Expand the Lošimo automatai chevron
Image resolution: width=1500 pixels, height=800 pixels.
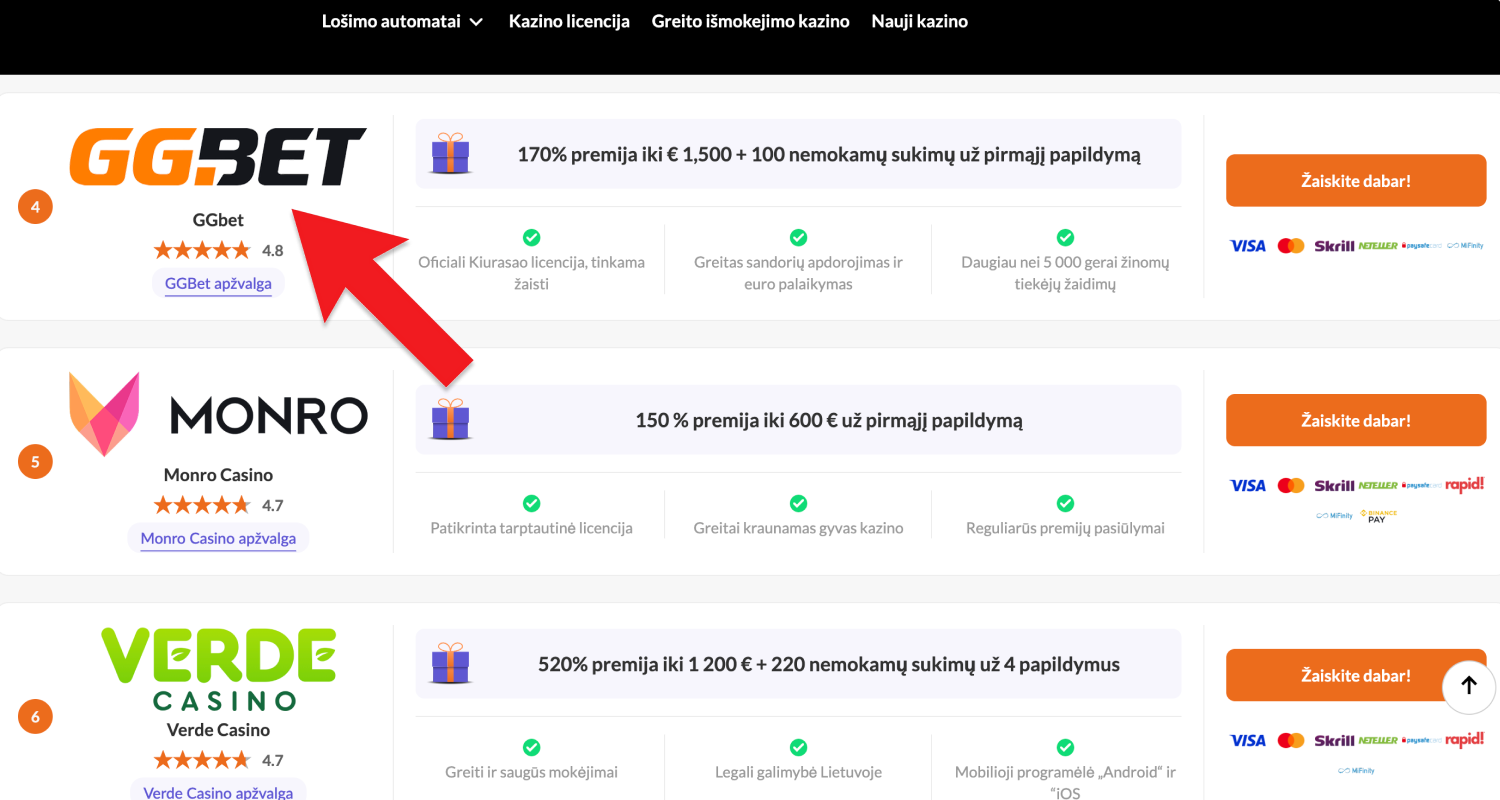pyautogui.click(x=476, y=21)
